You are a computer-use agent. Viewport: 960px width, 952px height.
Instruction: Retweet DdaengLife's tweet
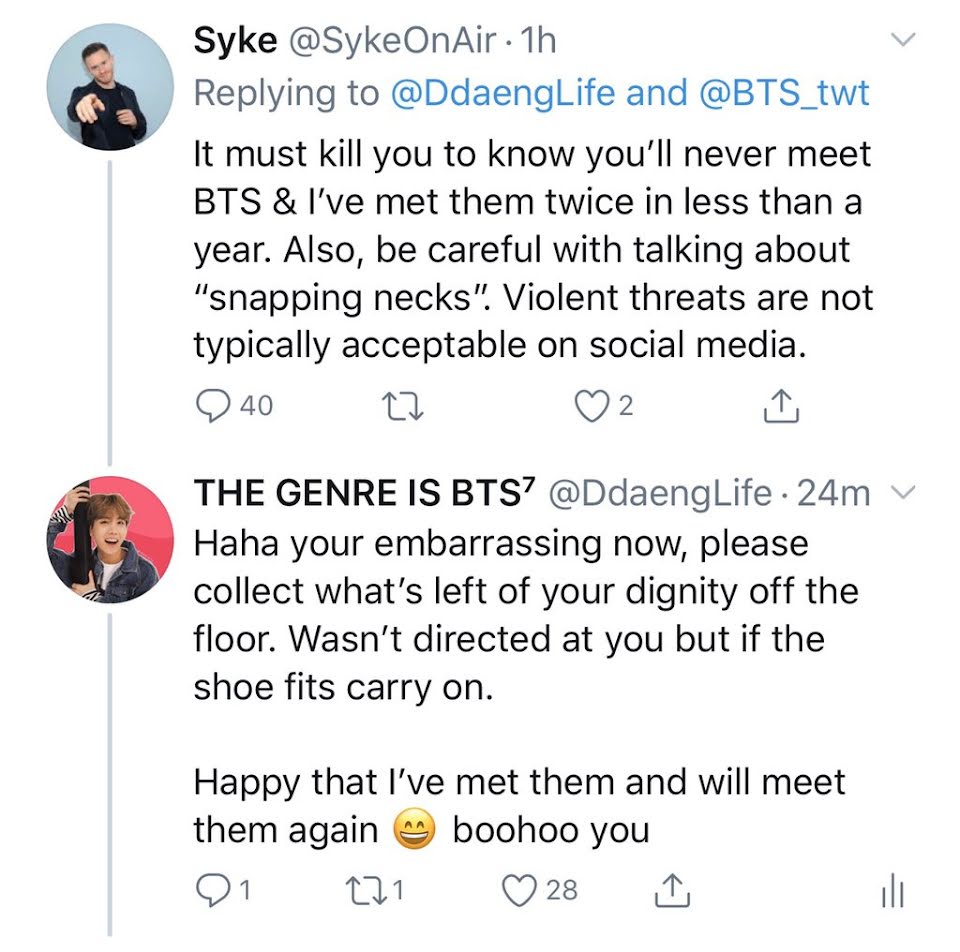click(x=367, y=891)
